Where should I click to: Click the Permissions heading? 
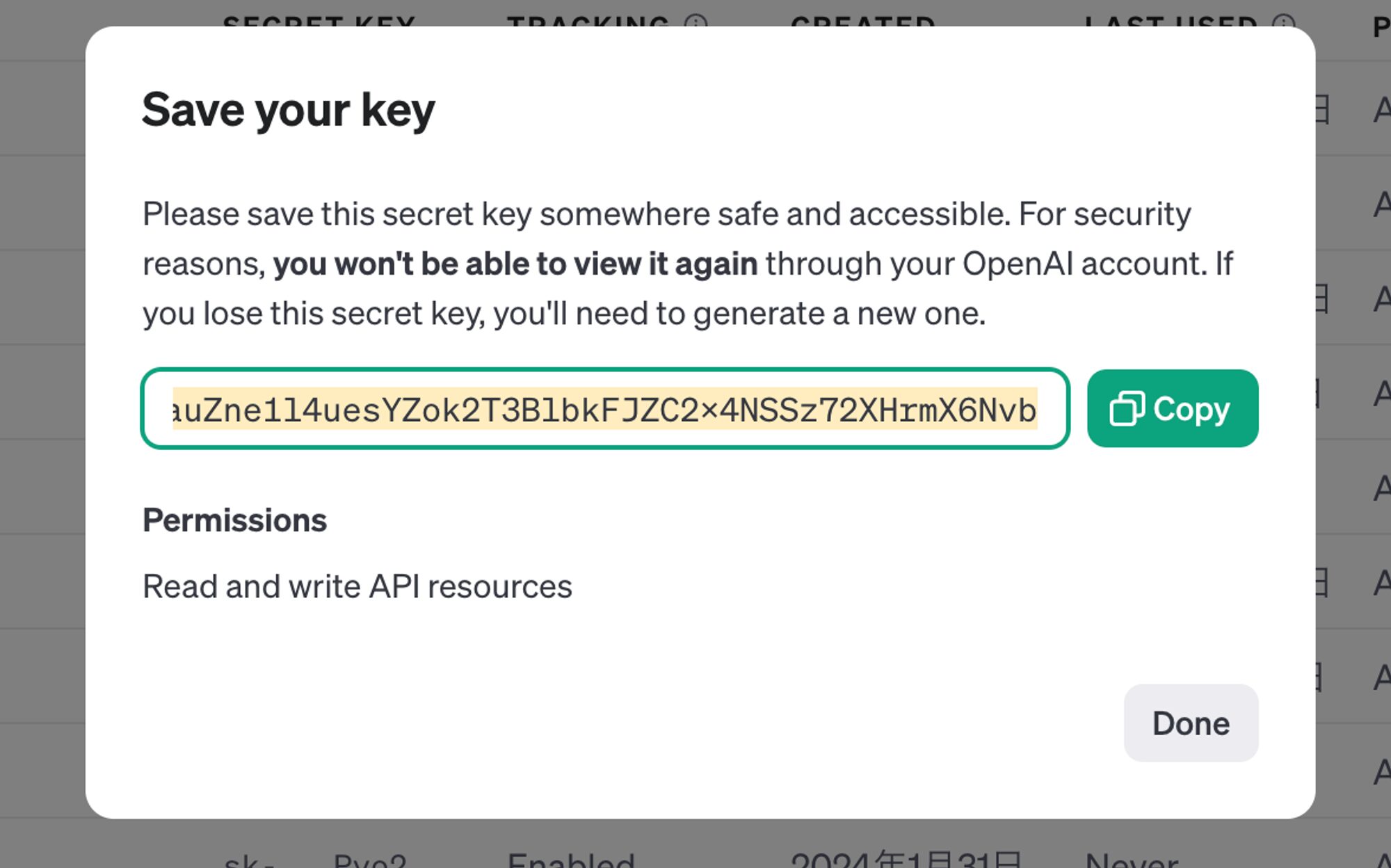click(234, 520)
